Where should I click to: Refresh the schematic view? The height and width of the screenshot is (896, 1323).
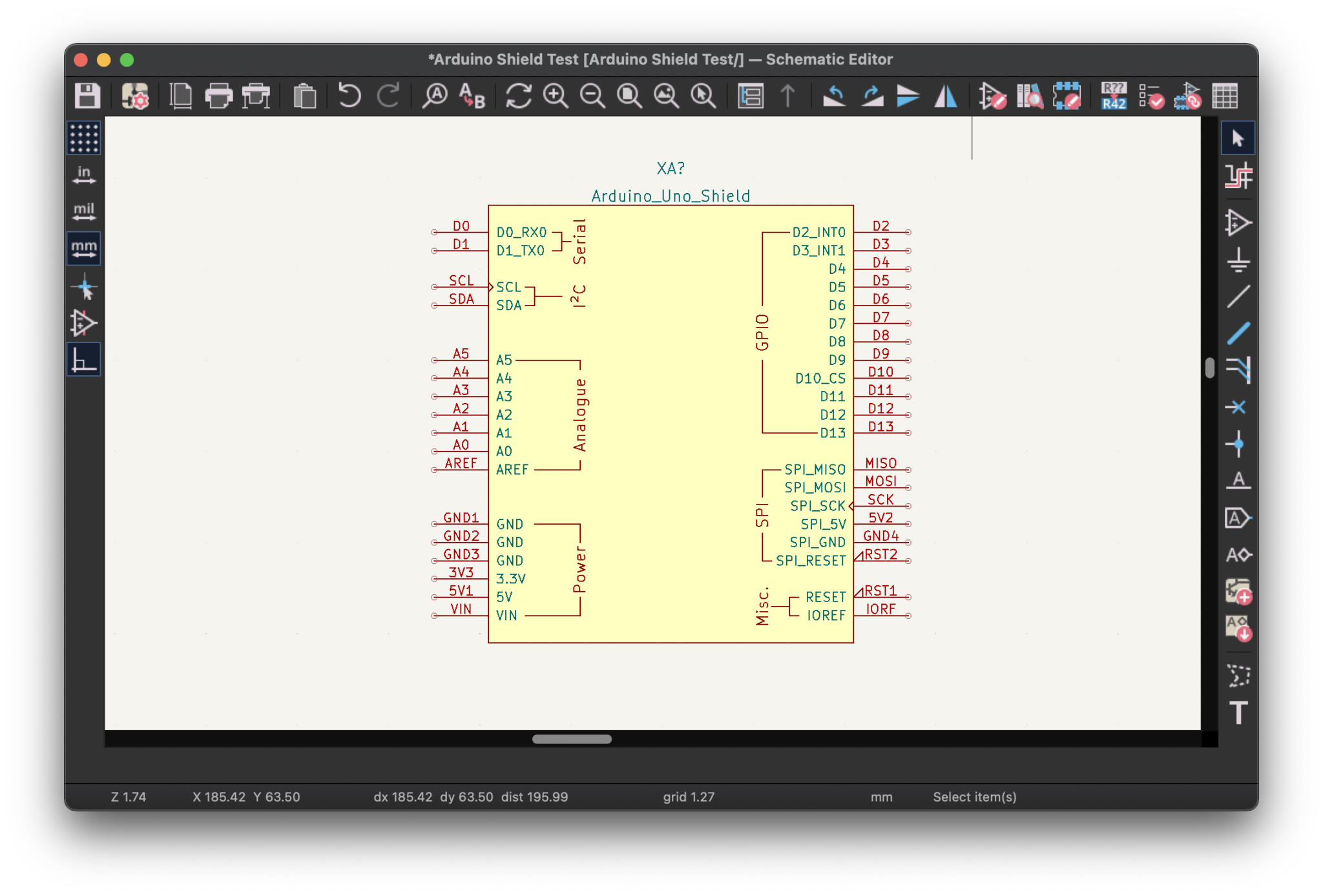pyautogui.click(x=518, y=96)
